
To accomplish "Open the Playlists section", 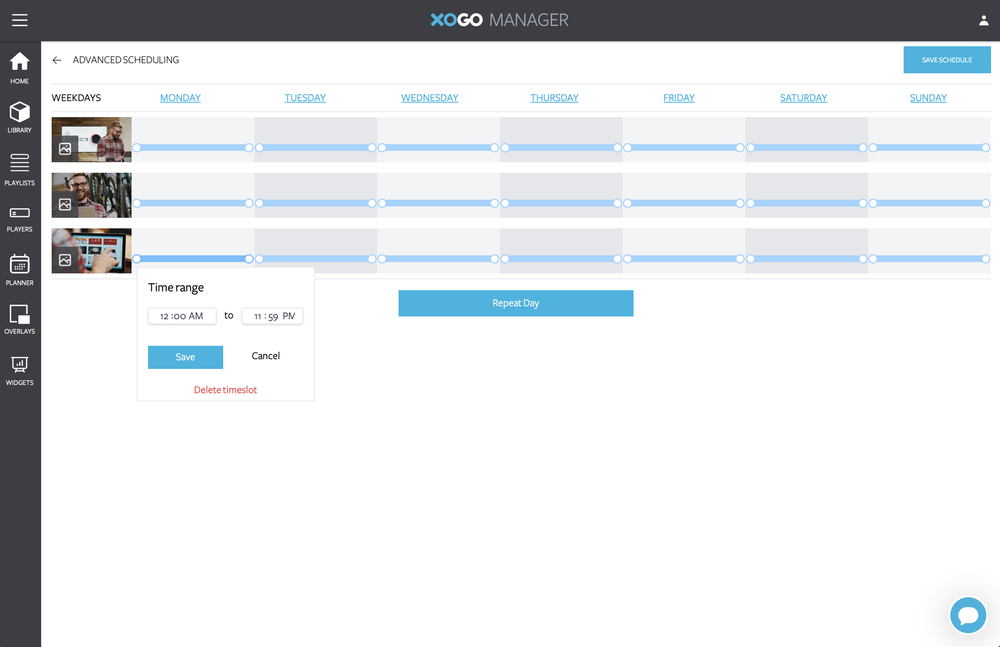I will click(19, 170).
